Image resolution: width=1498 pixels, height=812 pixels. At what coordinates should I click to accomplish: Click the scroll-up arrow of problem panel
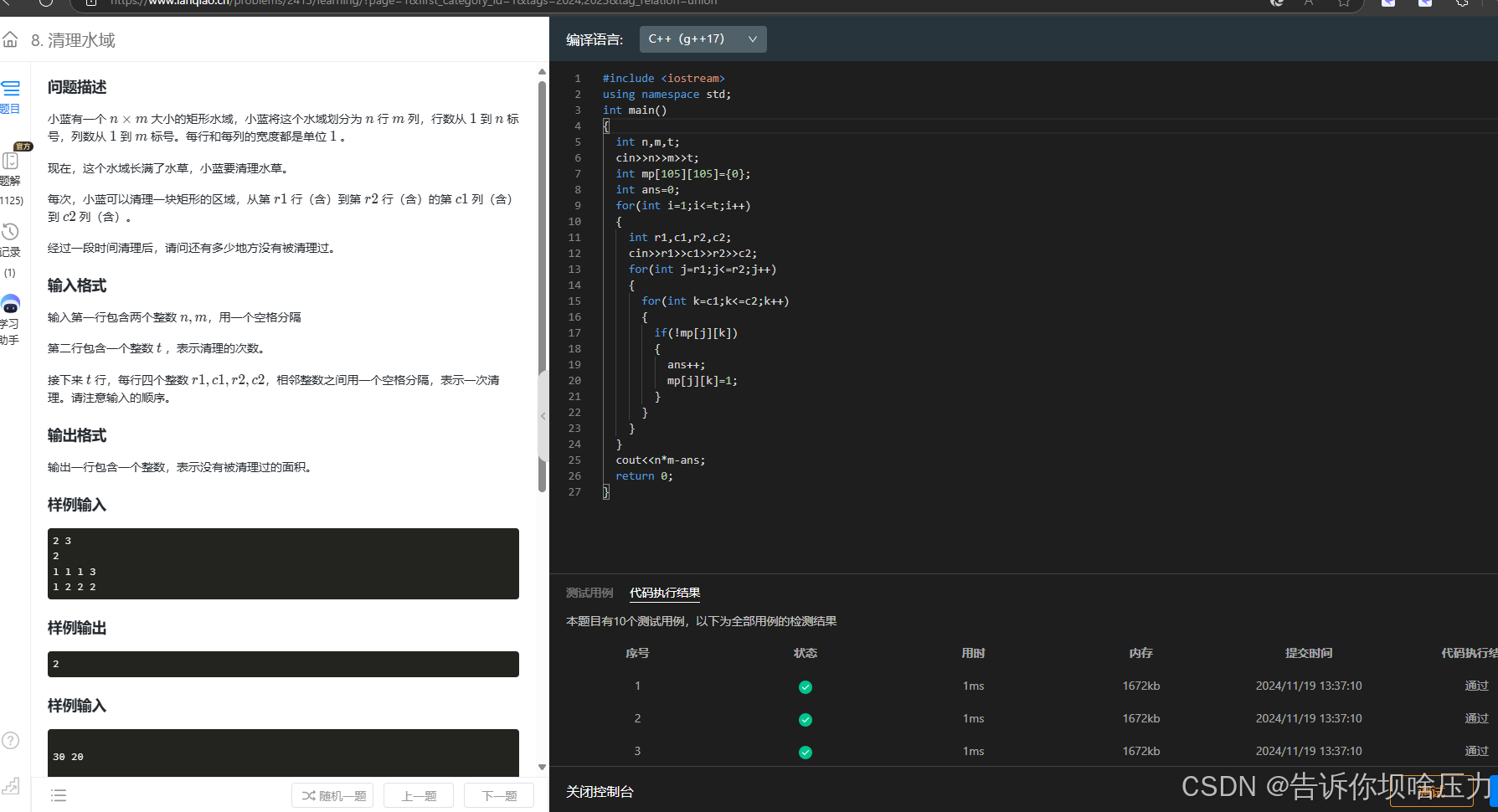tap(542, 72)
